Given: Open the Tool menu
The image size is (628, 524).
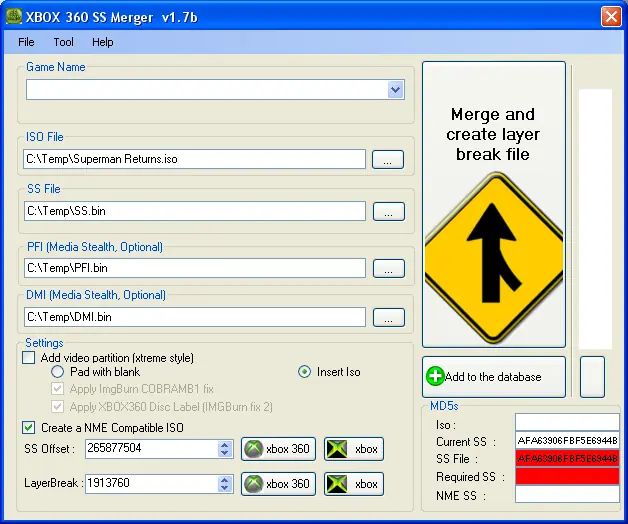Looking at the screenshot, I should [63, 42].
